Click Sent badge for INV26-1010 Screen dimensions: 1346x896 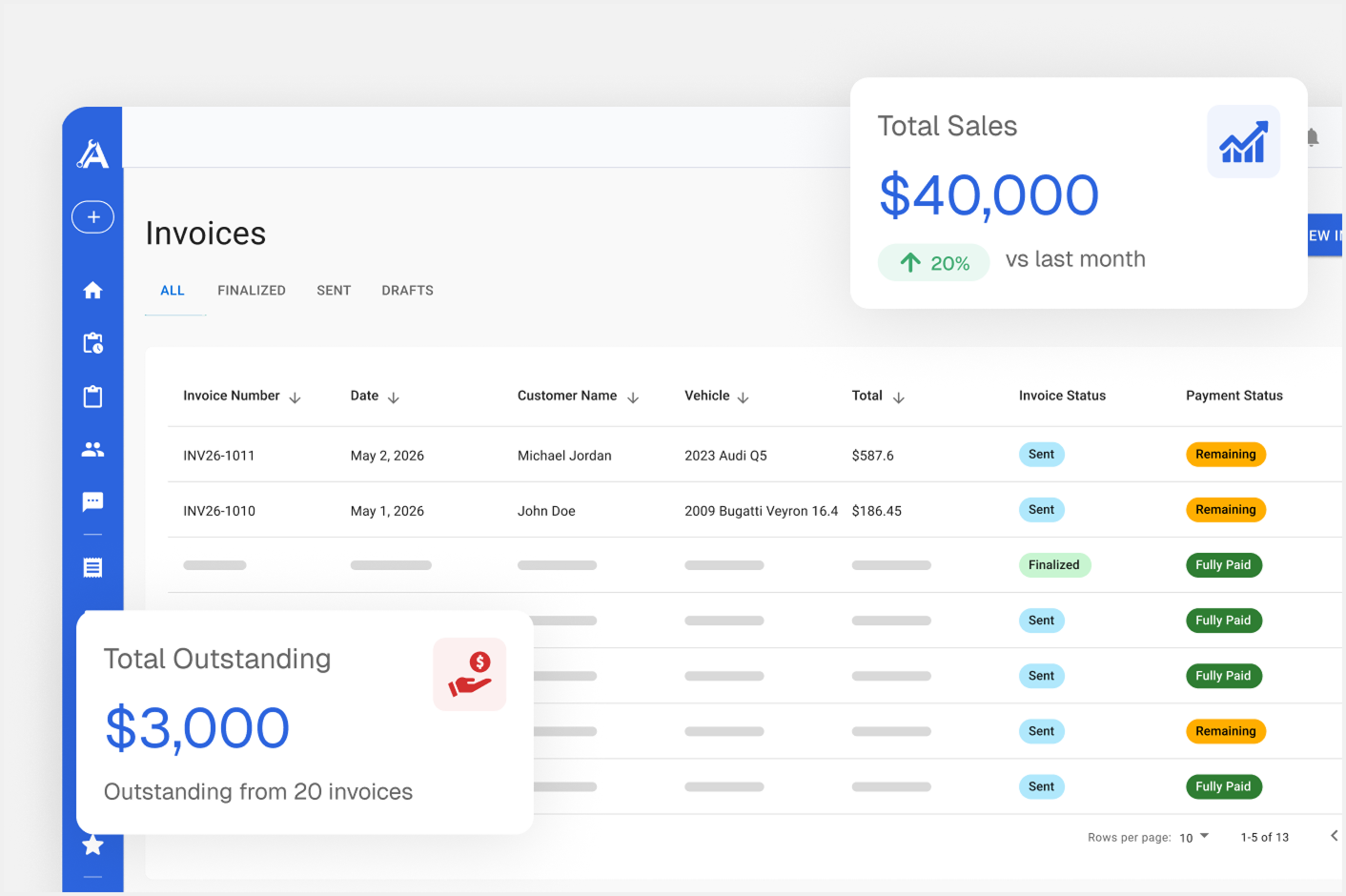[x=1041, y=510]
